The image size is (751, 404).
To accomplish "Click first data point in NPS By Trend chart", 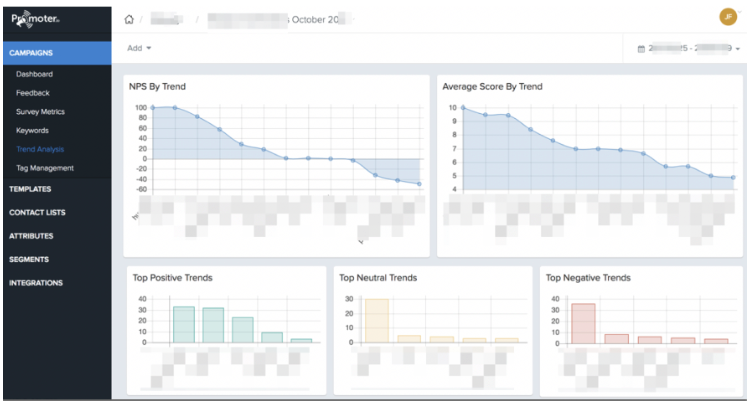I will (153, 107).
